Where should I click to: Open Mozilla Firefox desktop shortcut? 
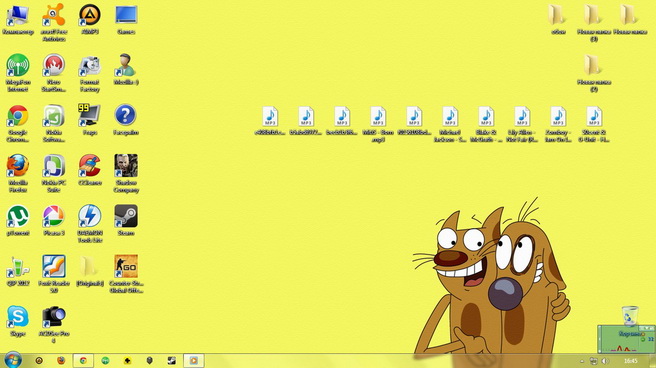point(18,174)
